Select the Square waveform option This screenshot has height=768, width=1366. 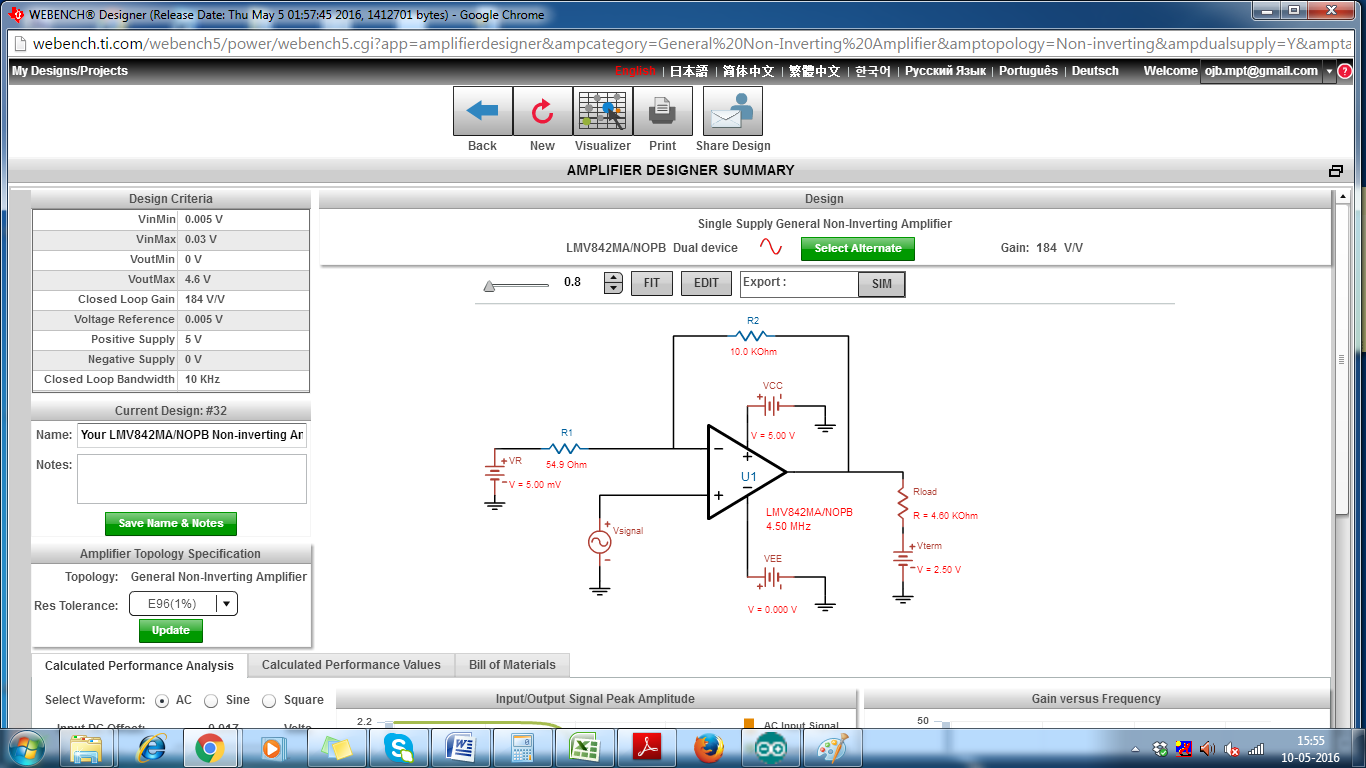coord(268,700)
